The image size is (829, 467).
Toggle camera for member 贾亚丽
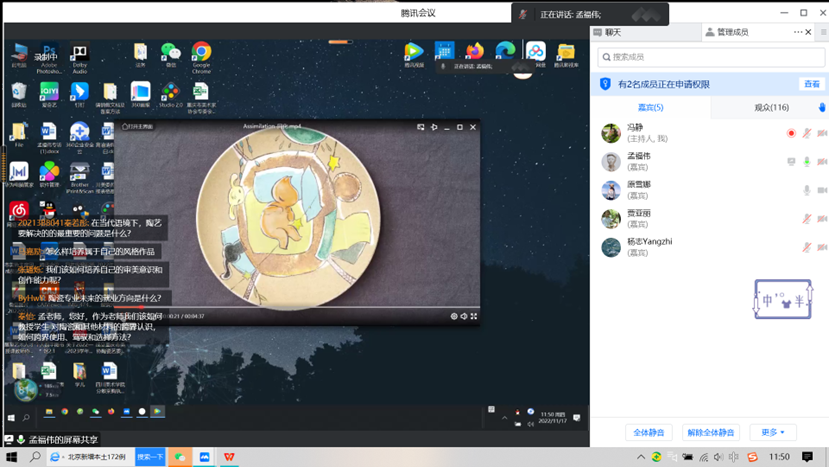822,218
